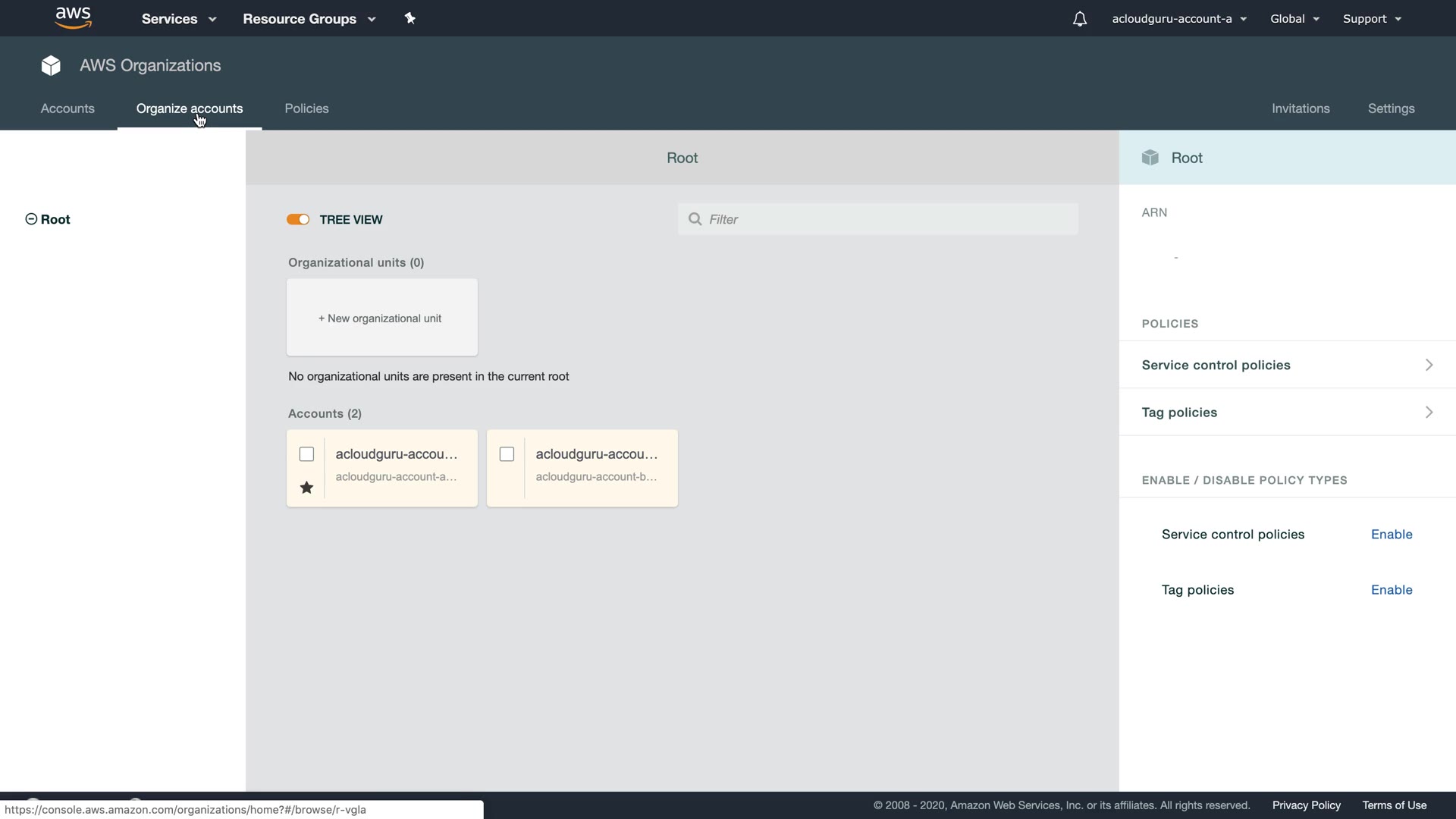This screenshot has height=819, width=1456.
Task: Check the acloudguru-account-a checkbox
Action: (x=306, y=454)
